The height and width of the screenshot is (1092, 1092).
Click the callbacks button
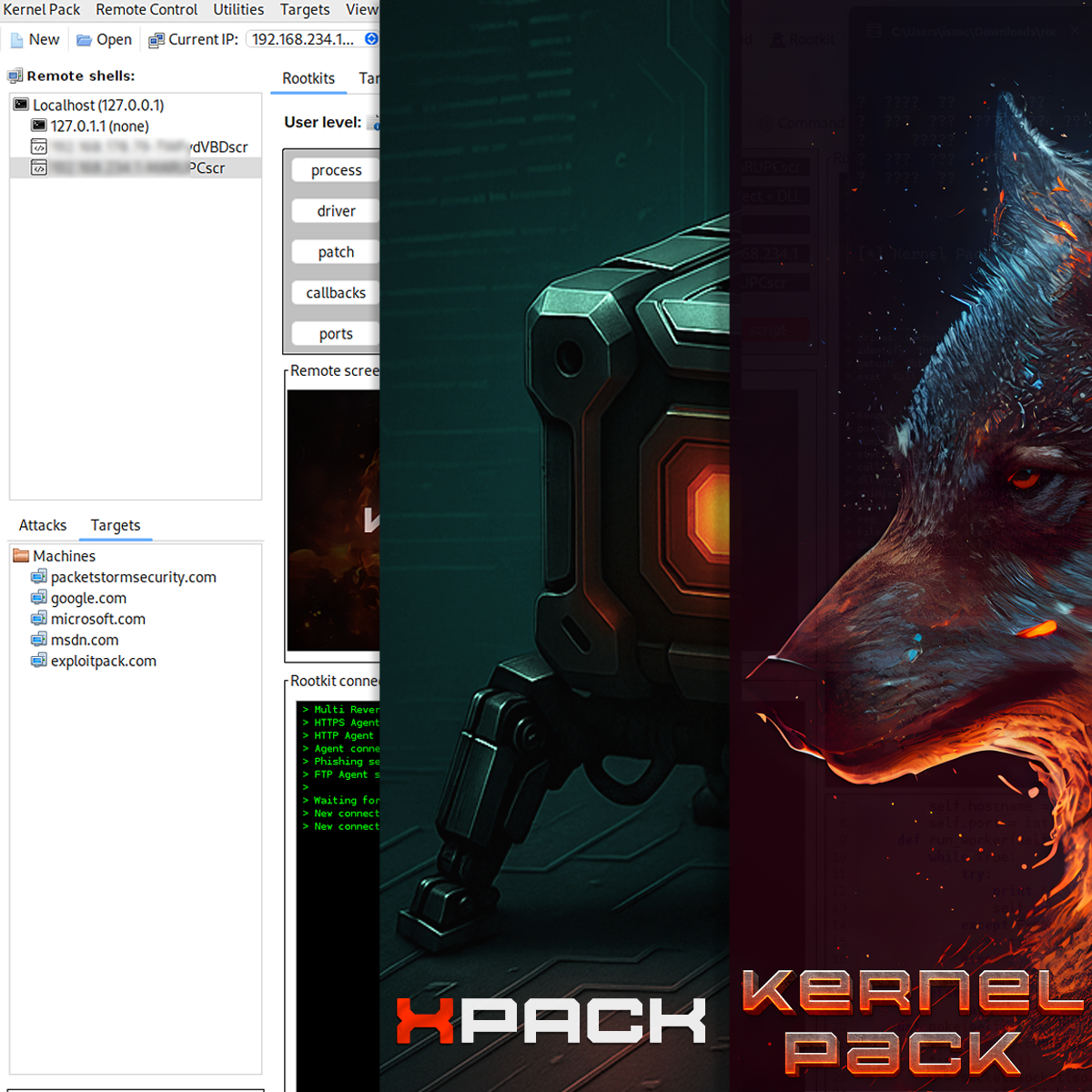point(335,292)
